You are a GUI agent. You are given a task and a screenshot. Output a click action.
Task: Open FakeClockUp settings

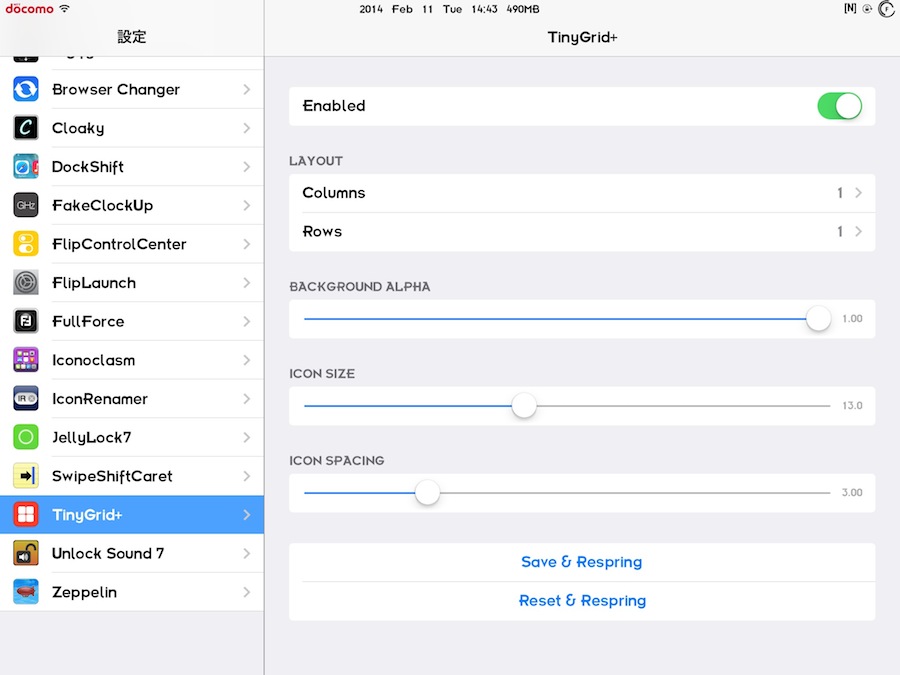coord(132,205)
